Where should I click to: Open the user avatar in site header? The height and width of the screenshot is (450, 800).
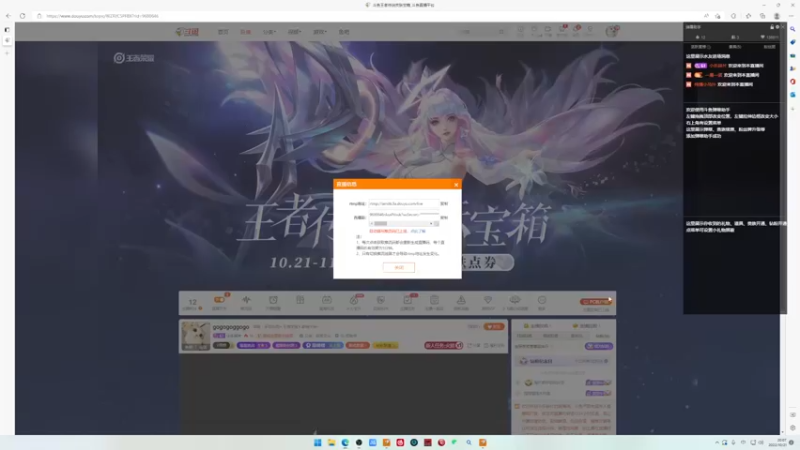tap(611, 32)
